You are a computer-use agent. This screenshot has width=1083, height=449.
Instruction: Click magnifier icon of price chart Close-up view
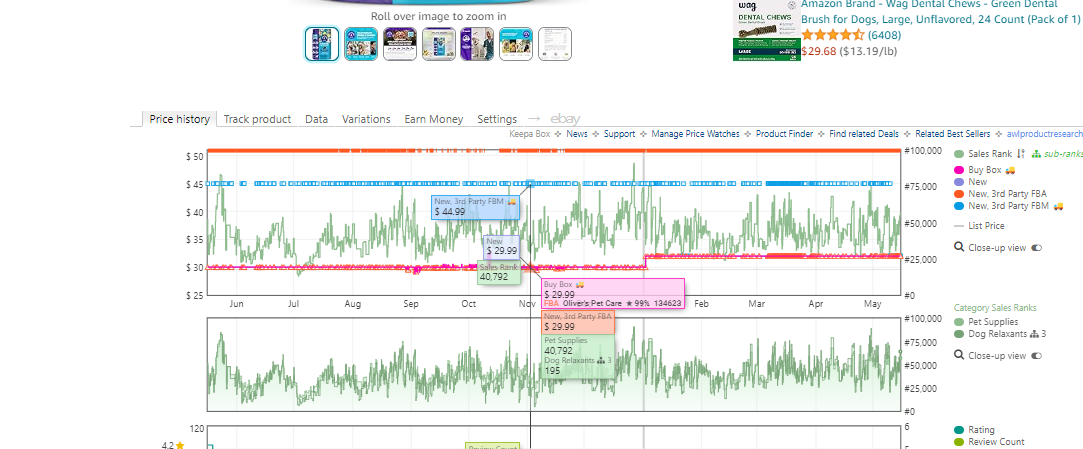pyautogui.click(x=959, y=247)
